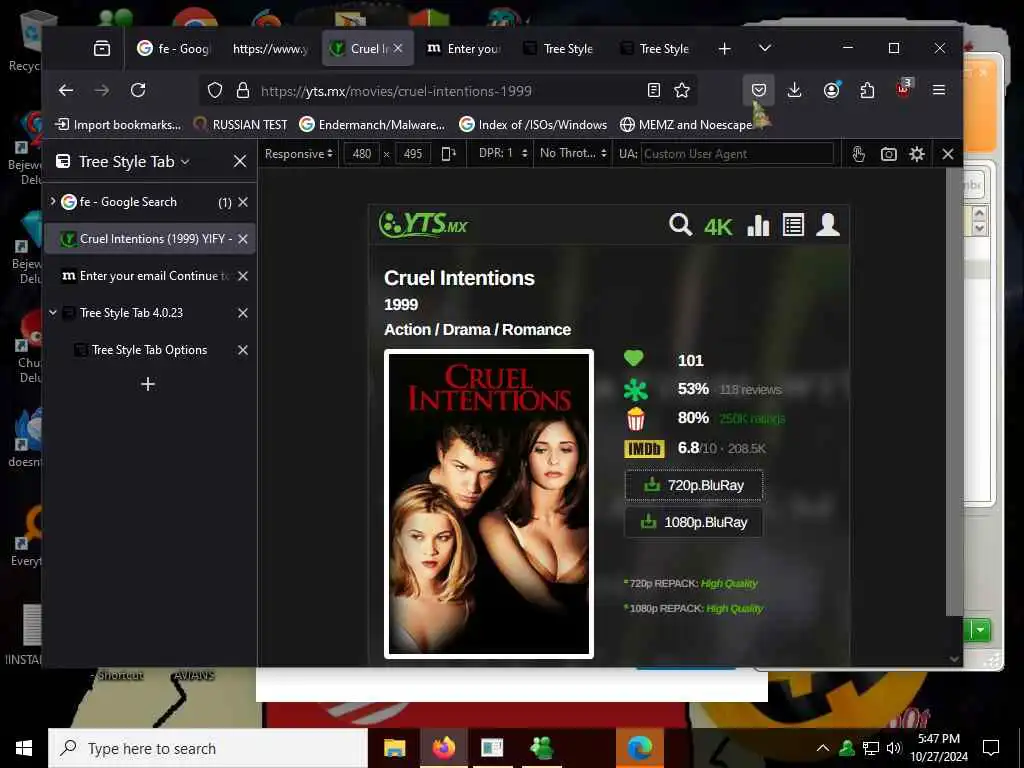Add new tab in sidebar tree
Screen dimensions: 1024x768
tap(148, 384)
